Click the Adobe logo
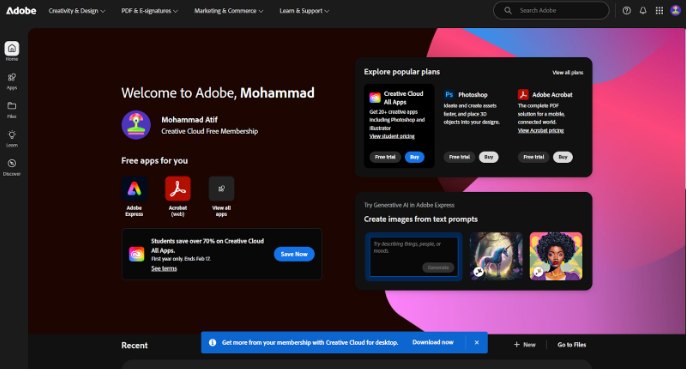 (21, 11)
